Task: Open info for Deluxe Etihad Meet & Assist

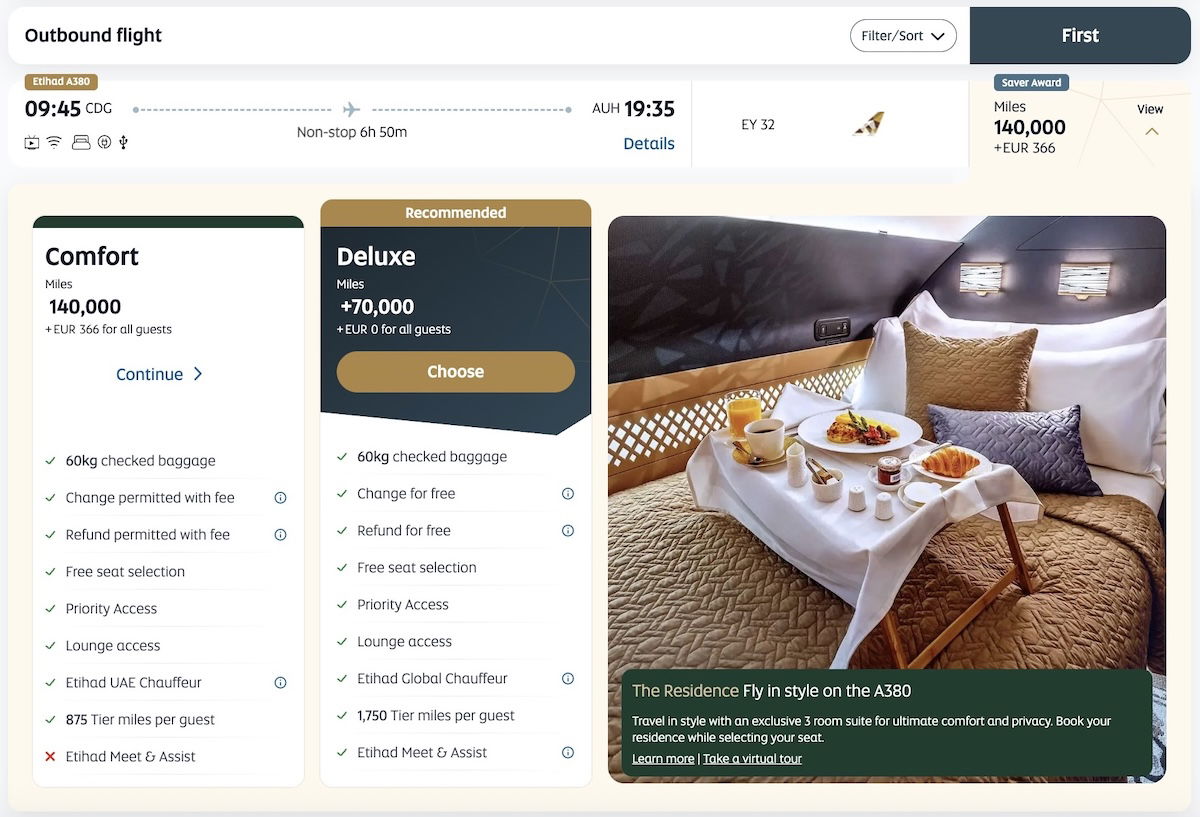Action: click(568, 753)
